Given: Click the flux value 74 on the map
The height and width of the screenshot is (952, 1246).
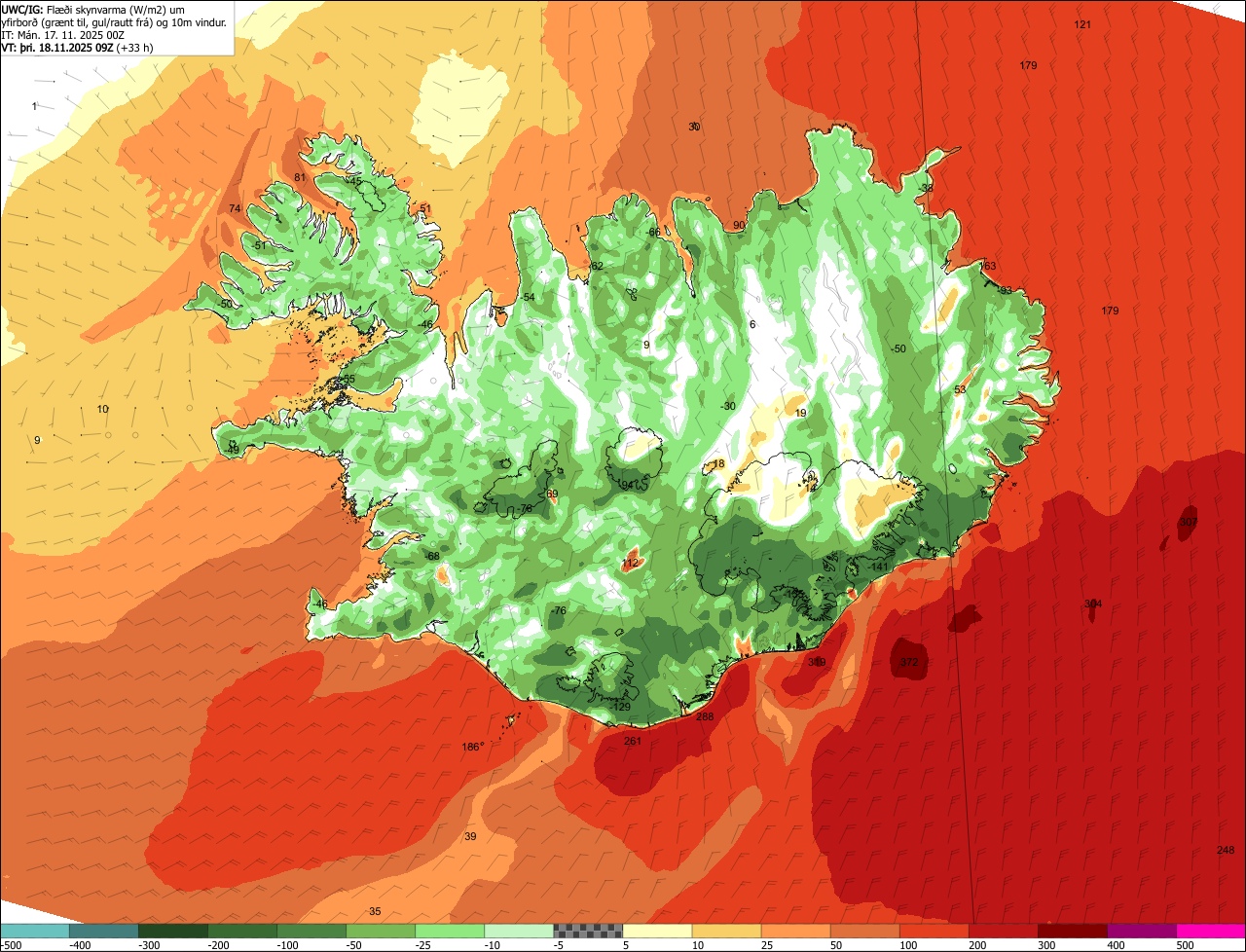Looking at the screenshot, I should (235, 209).
